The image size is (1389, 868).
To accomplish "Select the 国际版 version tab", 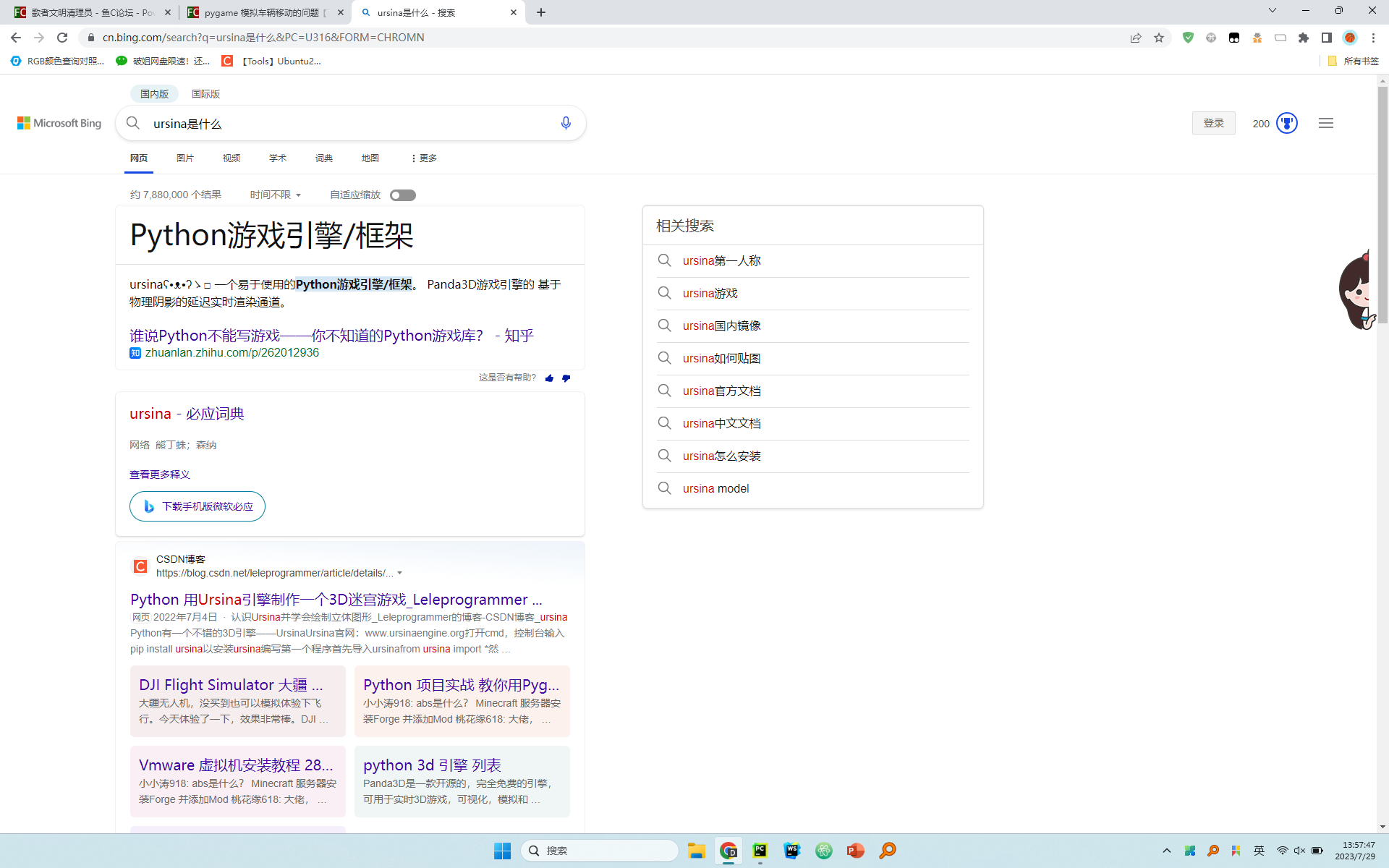I will [205, 94].
